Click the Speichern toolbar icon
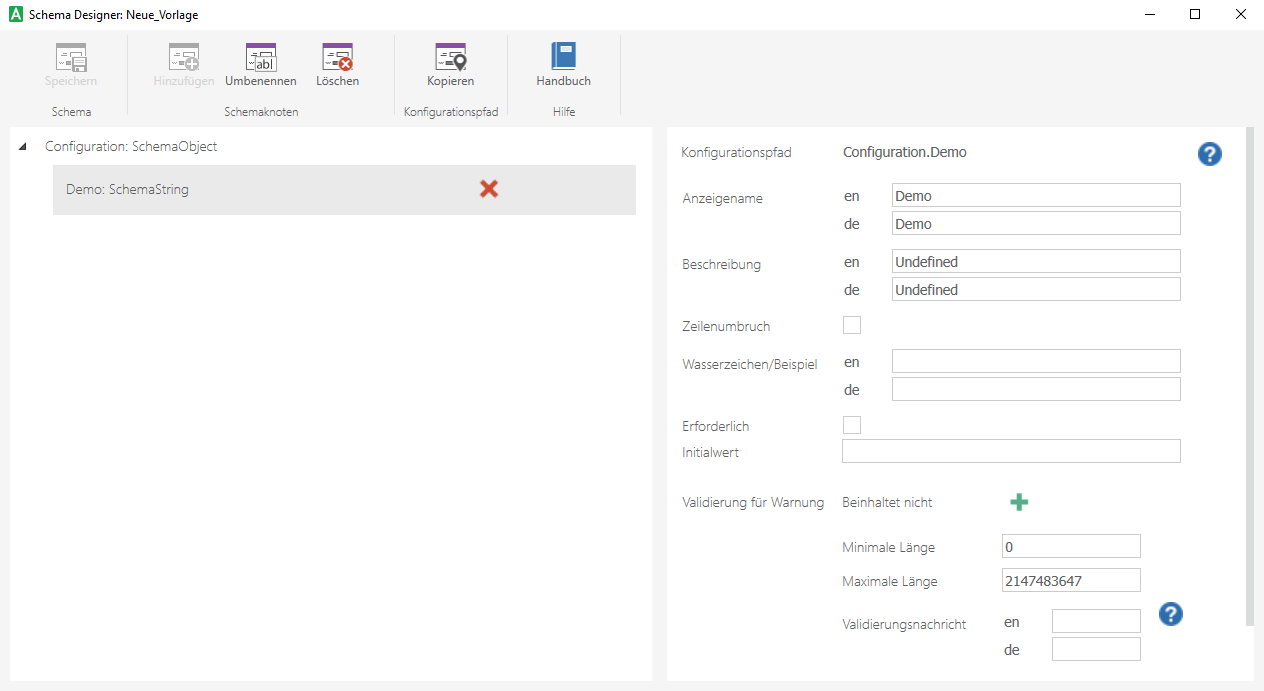Screen dimensions: 1264x691 pyautogui.click(x=70, y=65)
